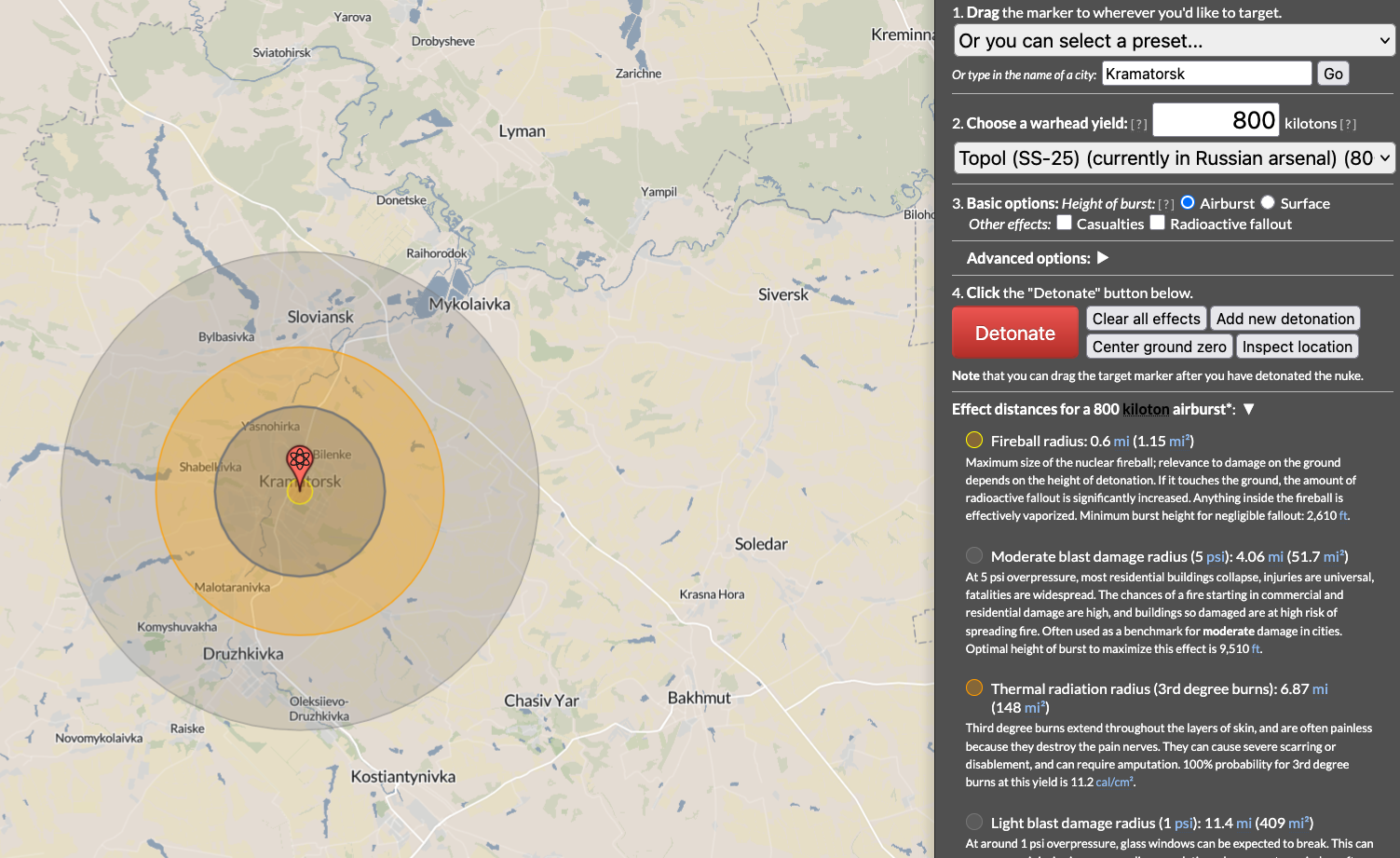The height and width of the screenshot is (858, 1400).
Task: Click Center ground zero
Action: [1160, 347]
